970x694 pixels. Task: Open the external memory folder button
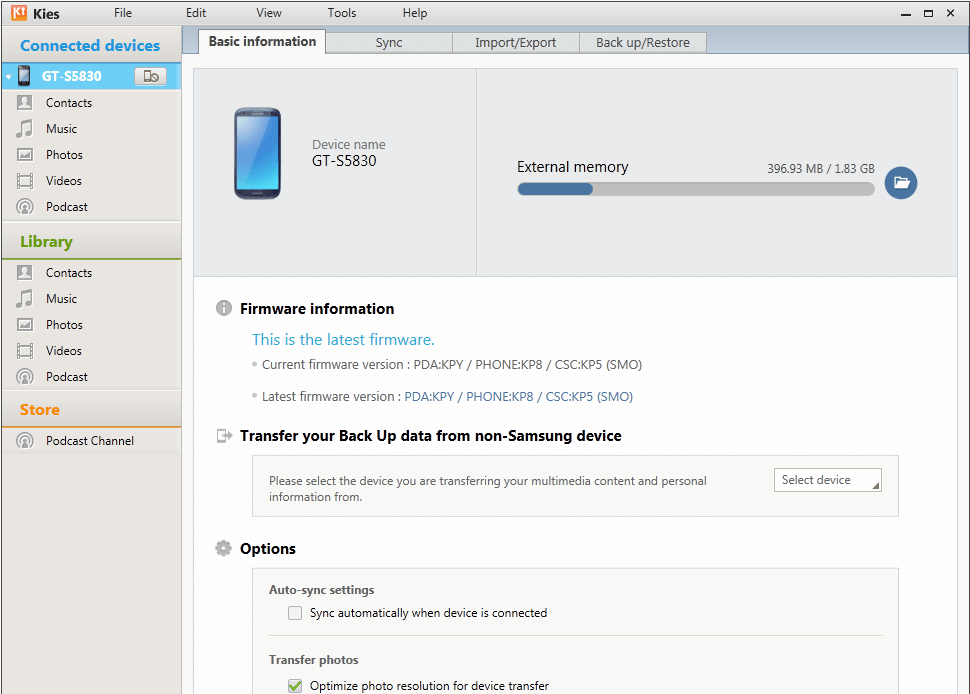click(901, 182)
